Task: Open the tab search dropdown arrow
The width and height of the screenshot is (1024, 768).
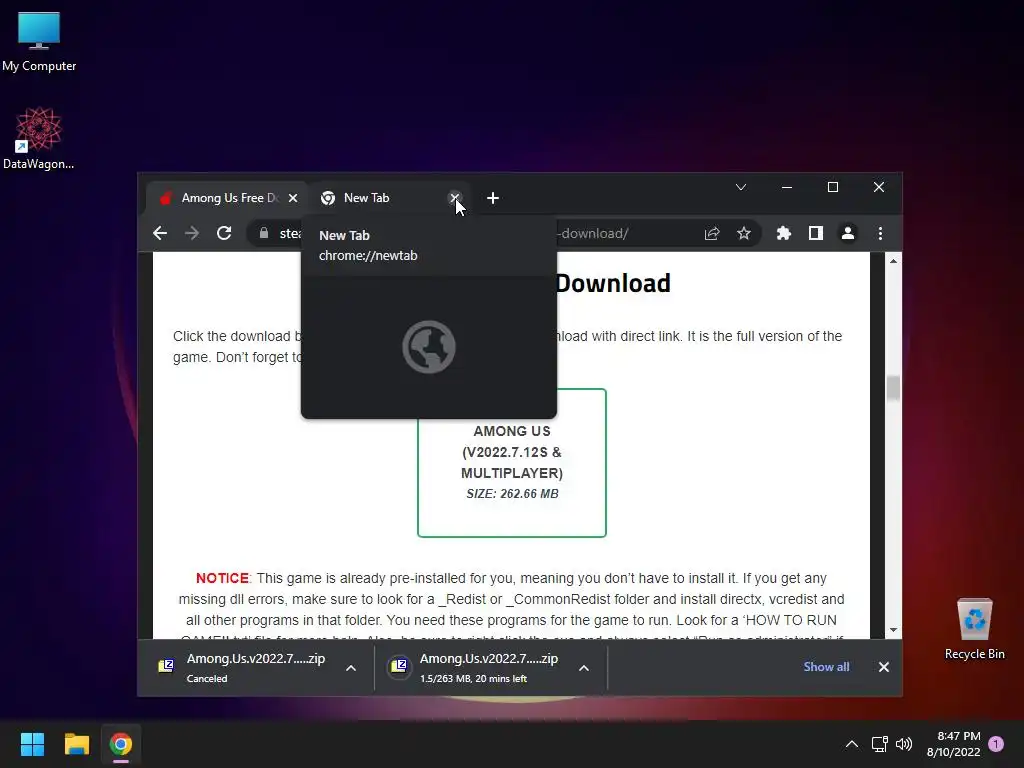Action: click(x=741, y=187)
